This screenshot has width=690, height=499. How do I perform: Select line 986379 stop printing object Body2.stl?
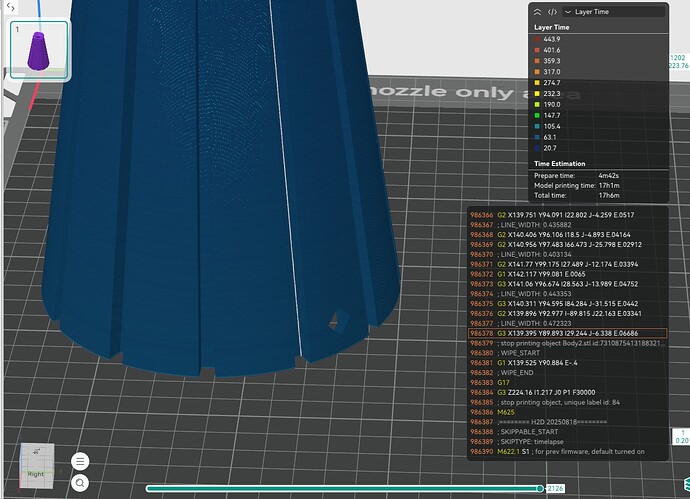568,343
